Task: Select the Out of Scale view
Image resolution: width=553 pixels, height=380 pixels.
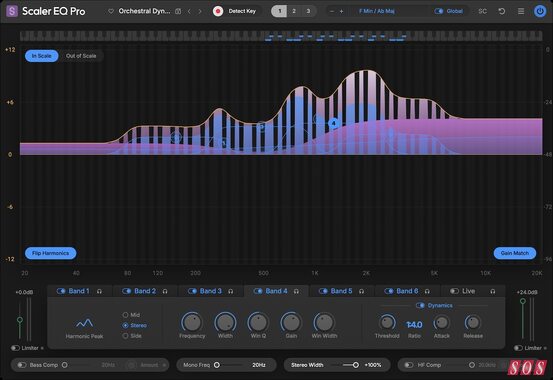Action: click(x=81, y=56)
